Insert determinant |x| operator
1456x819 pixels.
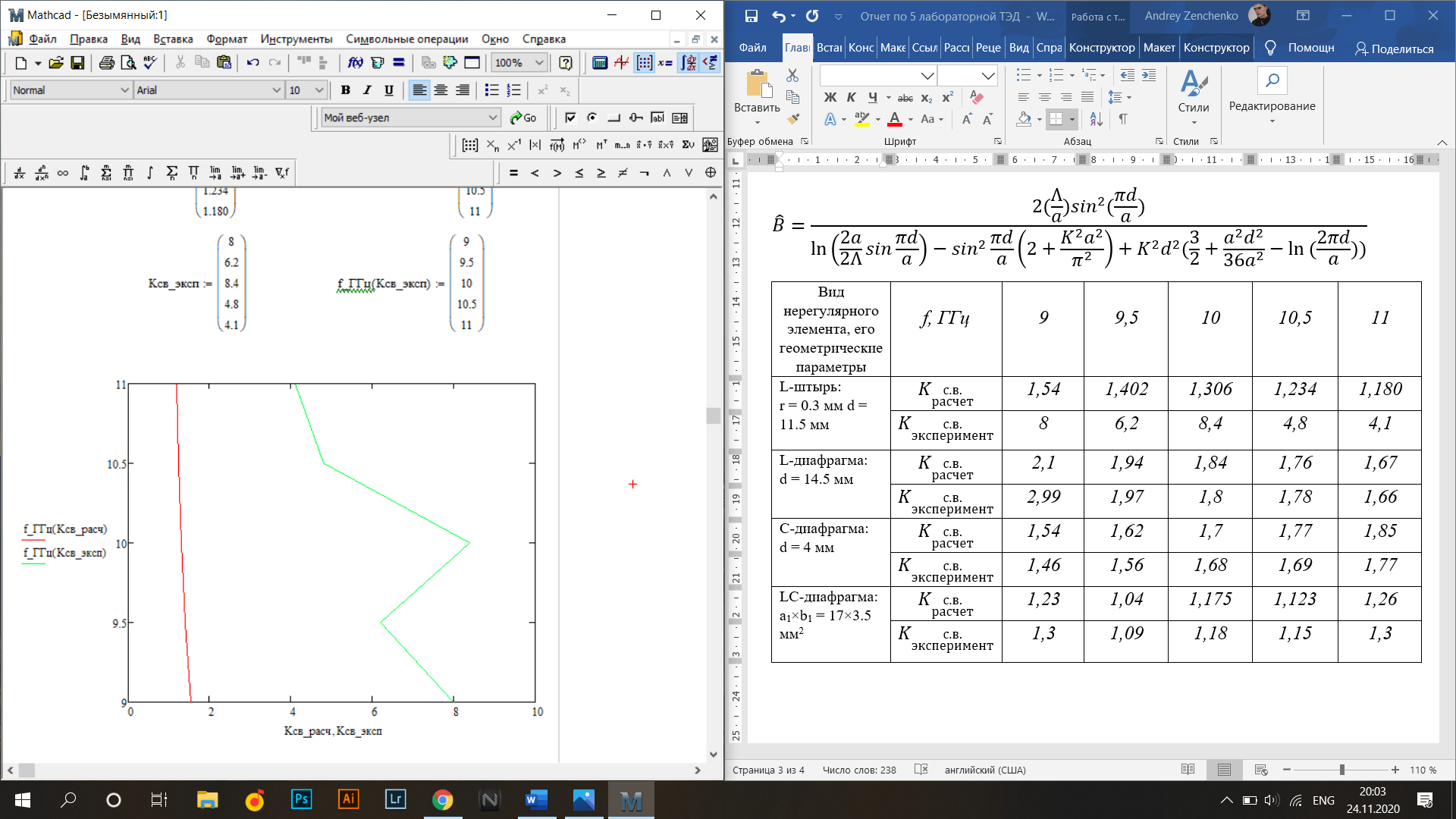coord(535,145)
